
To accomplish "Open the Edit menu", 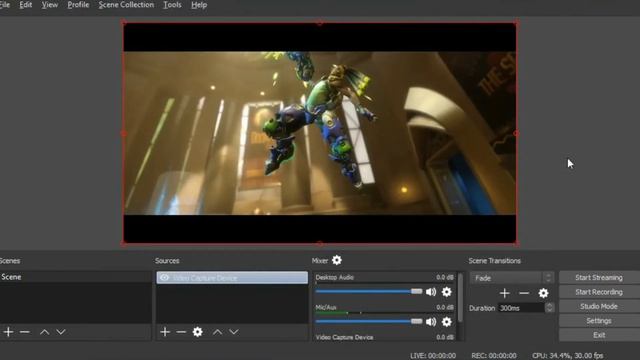I will coord(26,5).
